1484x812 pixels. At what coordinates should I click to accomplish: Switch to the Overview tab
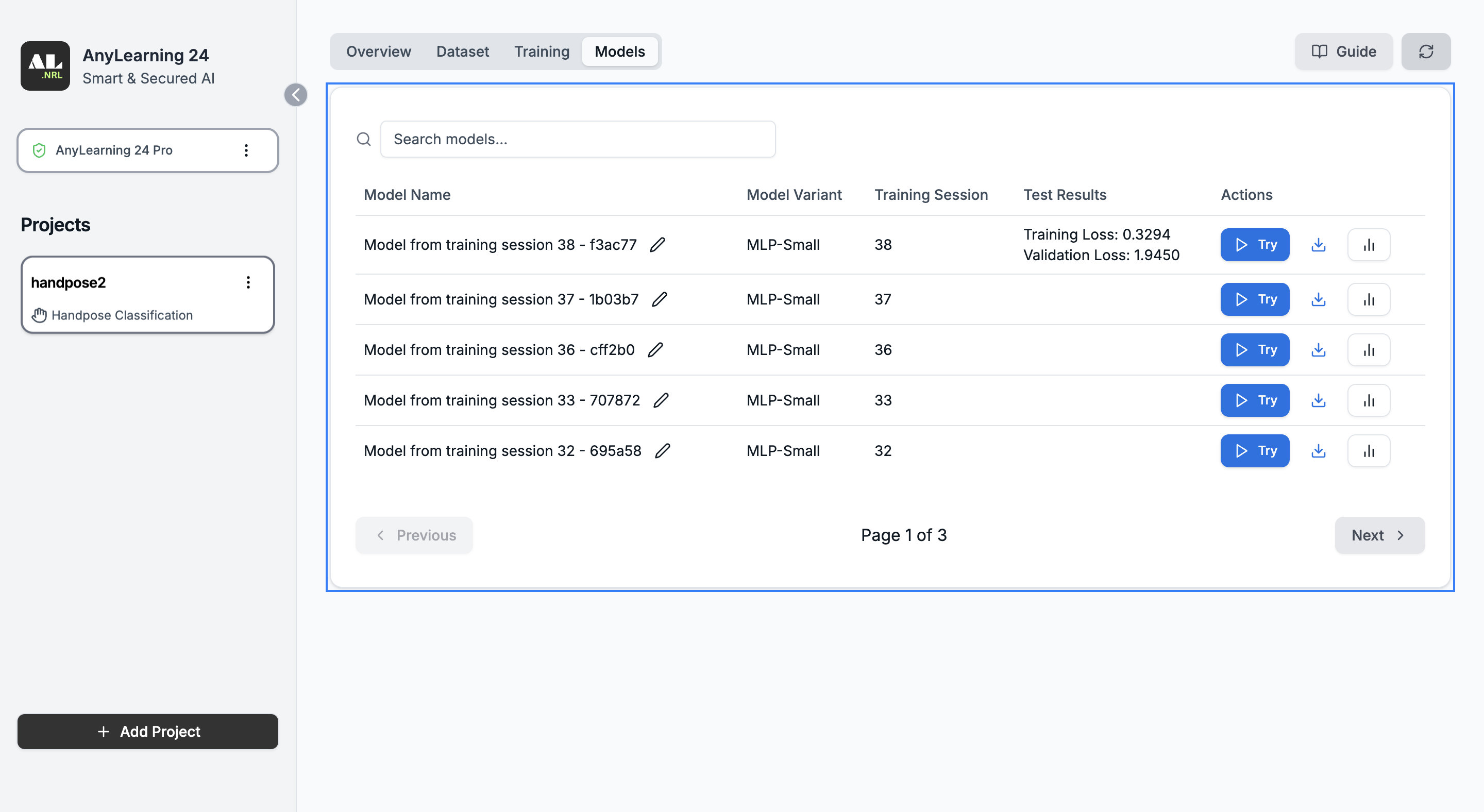(x=379, y=52)
